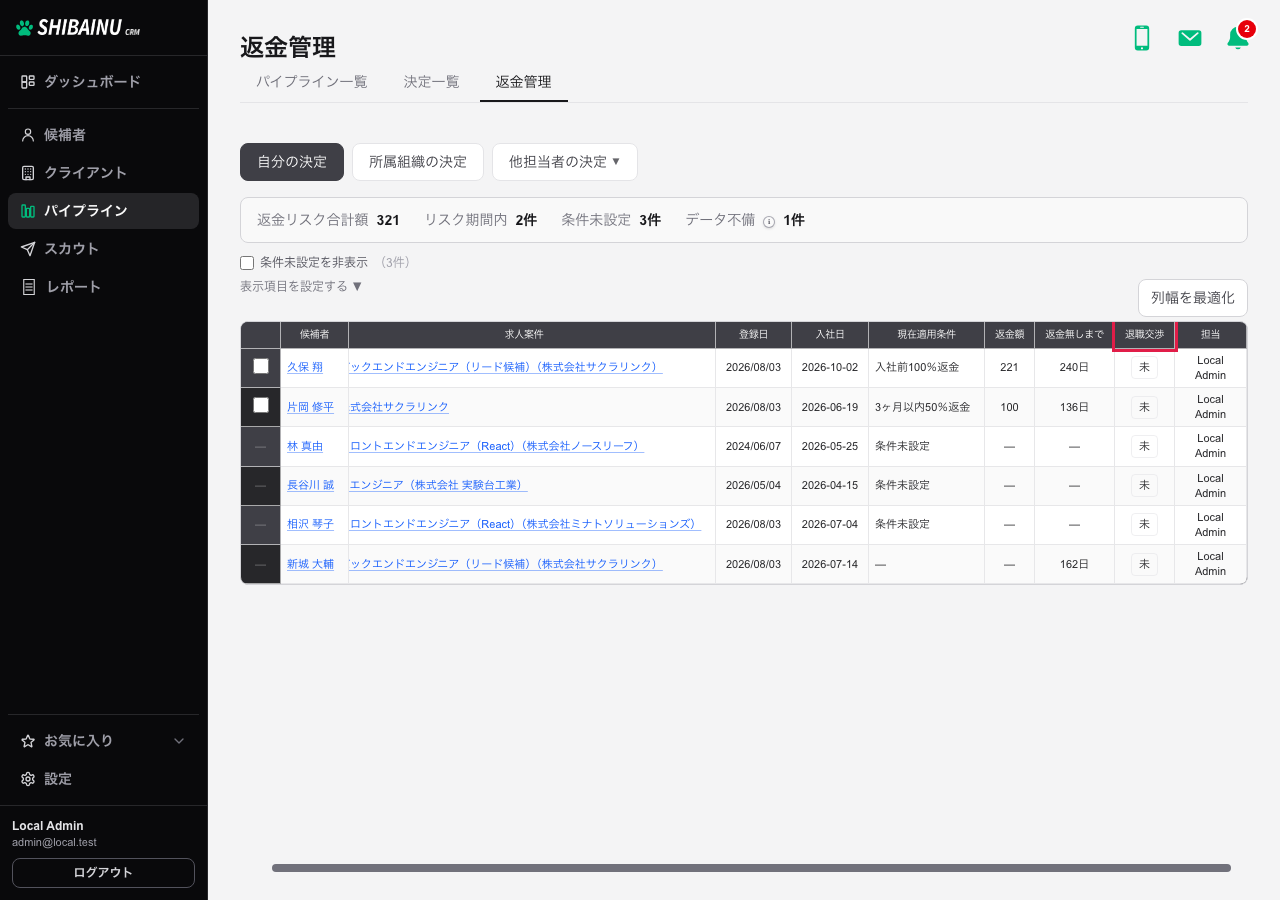
Task: Select the 所属組織の決定 filter
Action: click(x=418, y=162)
